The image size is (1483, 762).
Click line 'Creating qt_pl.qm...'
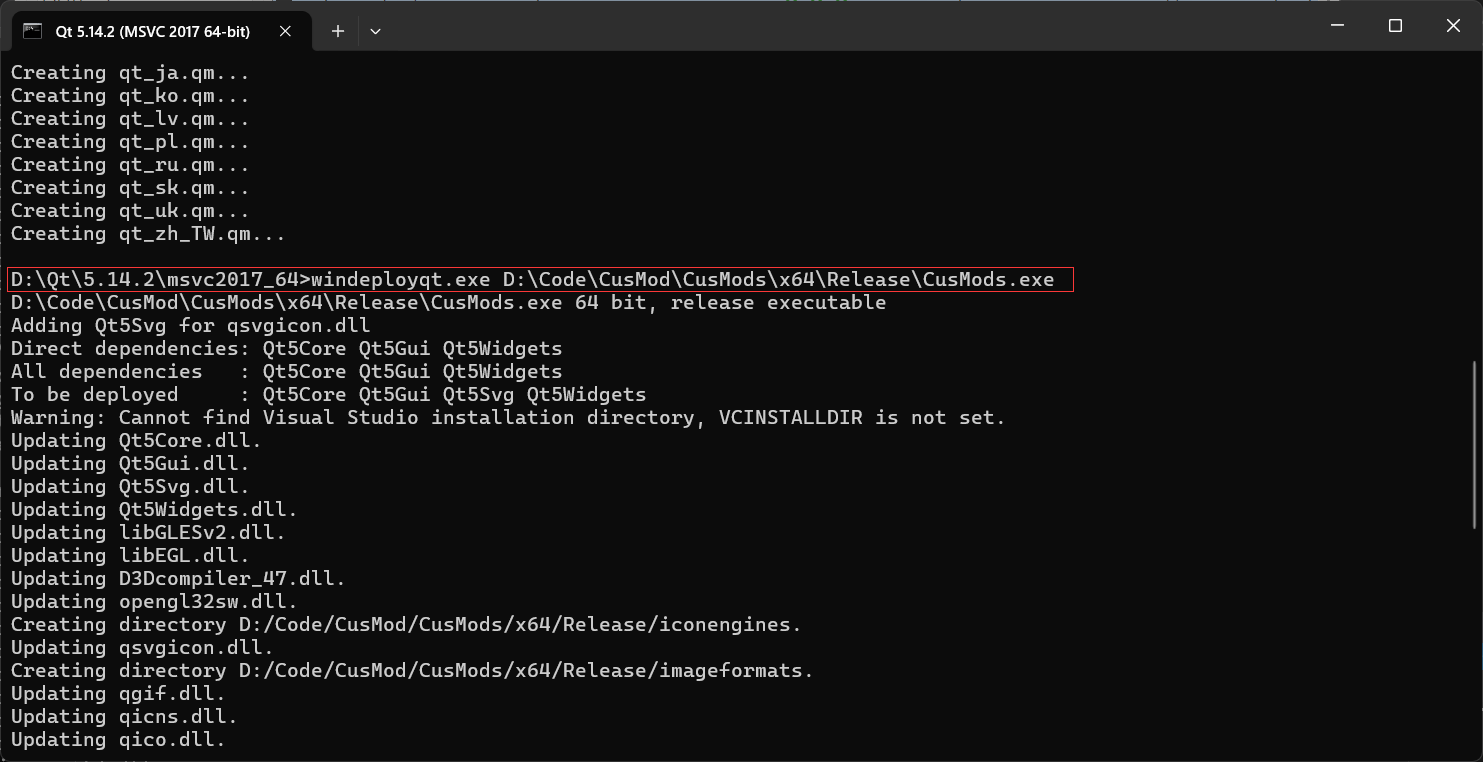130,142
